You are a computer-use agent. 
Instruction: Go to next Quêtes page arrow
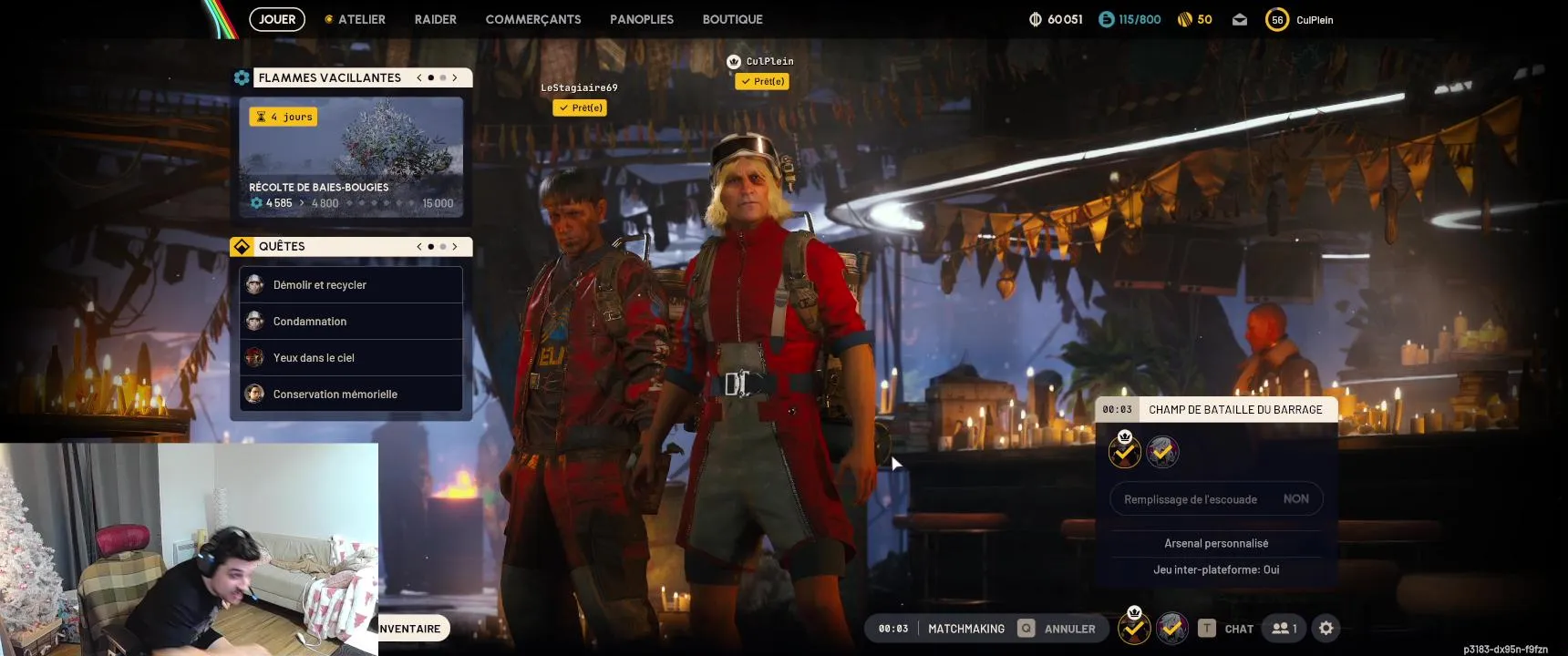point(455,246)
